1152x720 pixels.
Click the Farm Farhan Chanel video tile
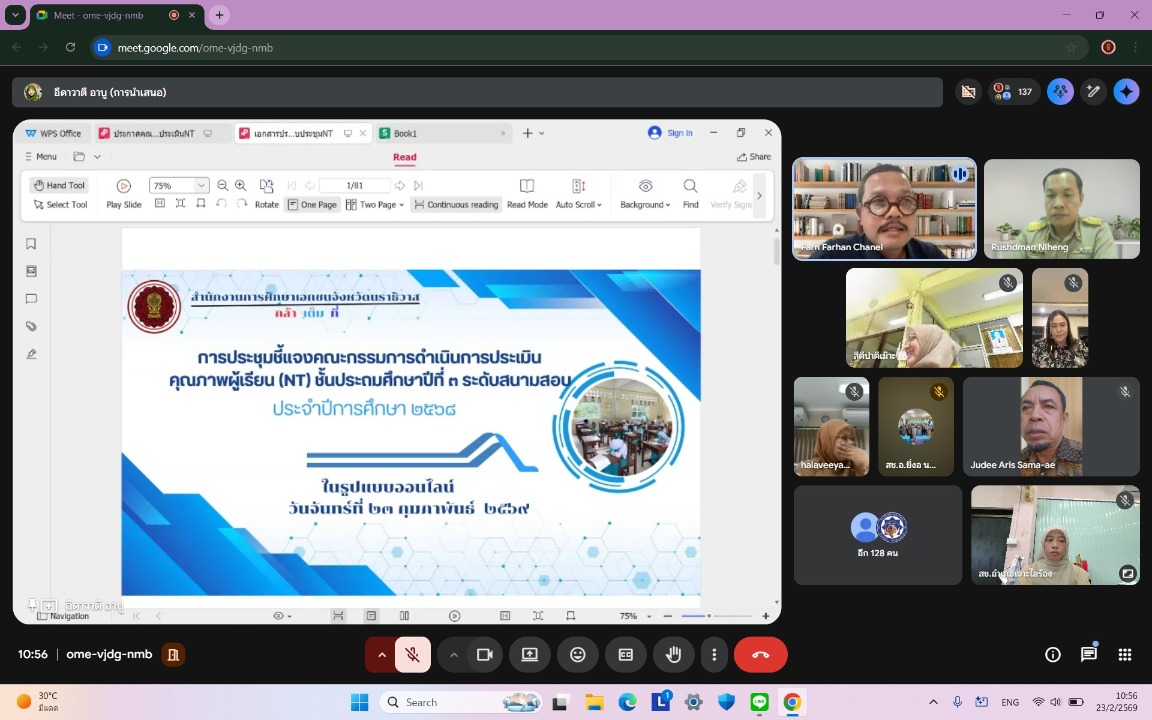tap(885, 209)
